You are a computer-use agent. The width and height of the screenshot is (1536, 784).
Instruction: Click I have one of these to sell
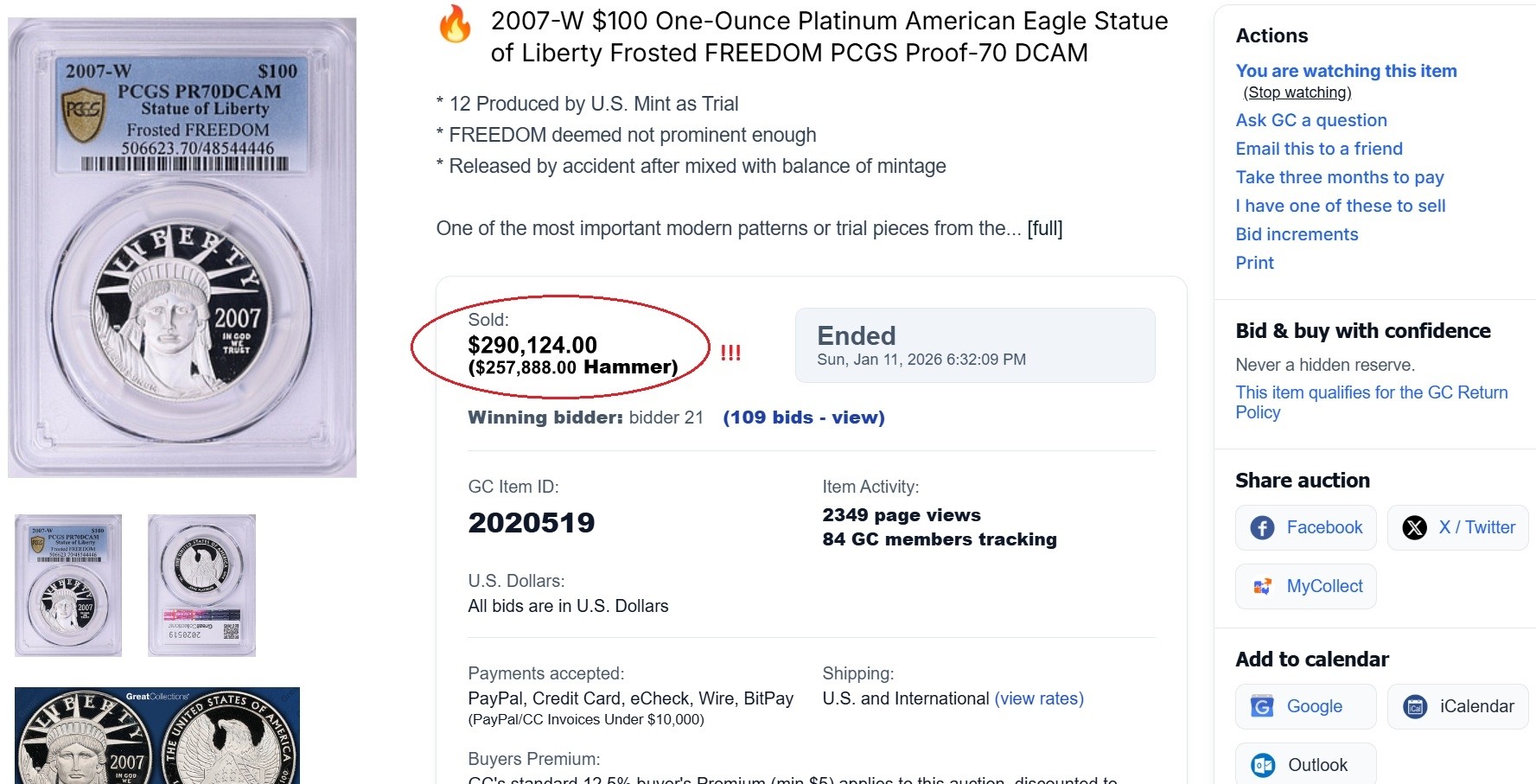pos(1340,206)
